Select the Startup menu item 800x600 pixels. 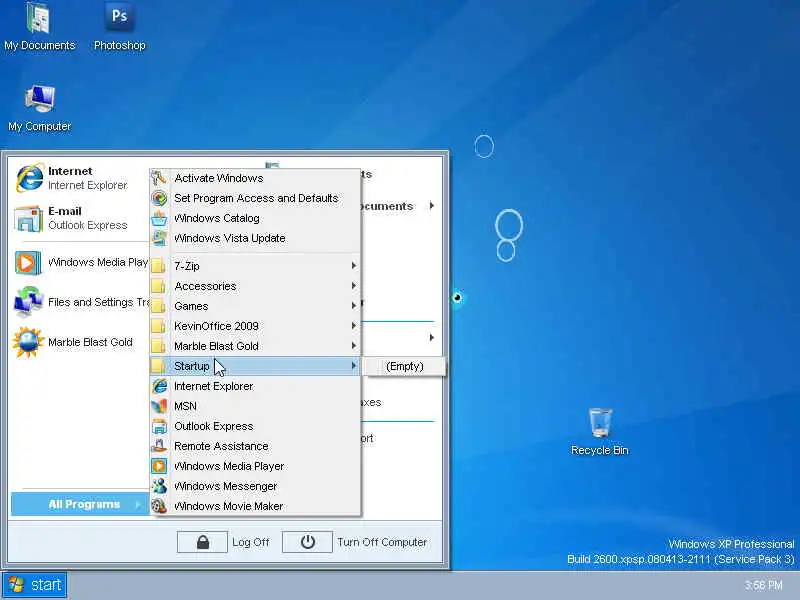256,366
